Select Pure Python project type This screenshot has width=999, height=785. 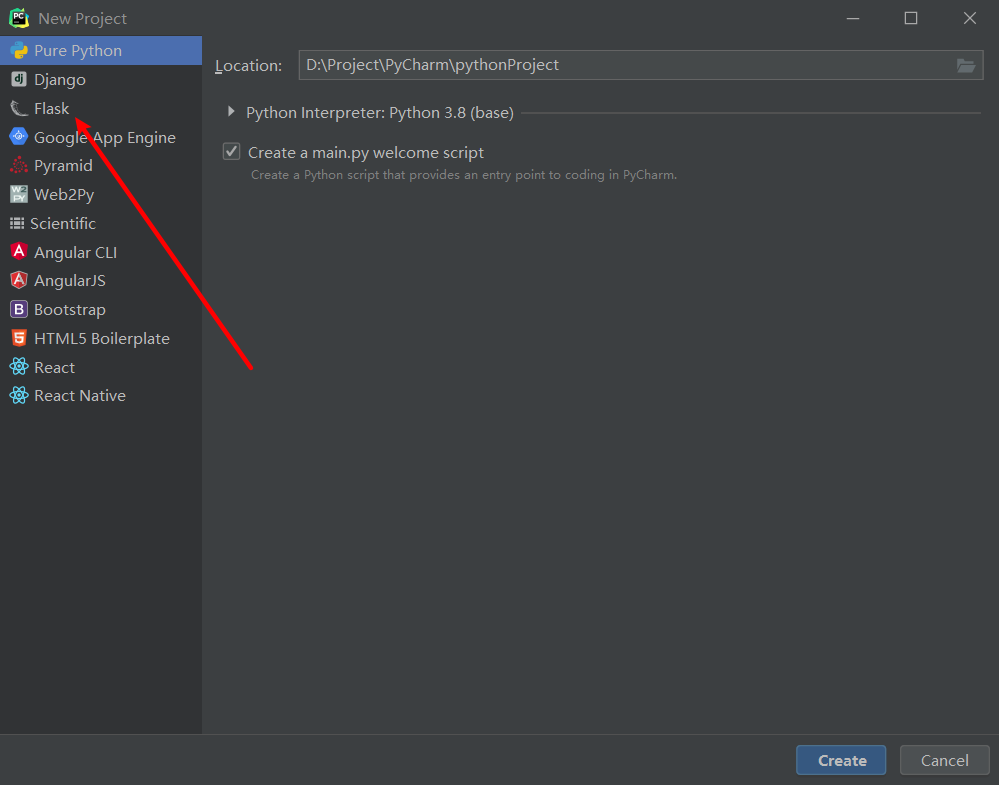point(101,50)
